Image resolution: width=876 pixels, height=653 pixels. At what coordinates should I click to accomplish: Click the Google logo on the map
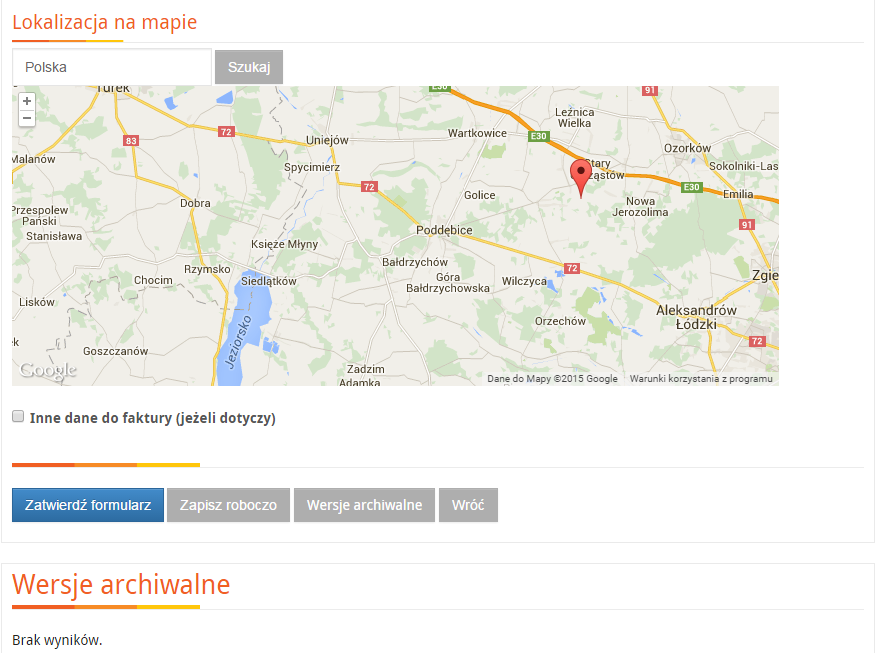pyautogui.click(x=48, y=370)
